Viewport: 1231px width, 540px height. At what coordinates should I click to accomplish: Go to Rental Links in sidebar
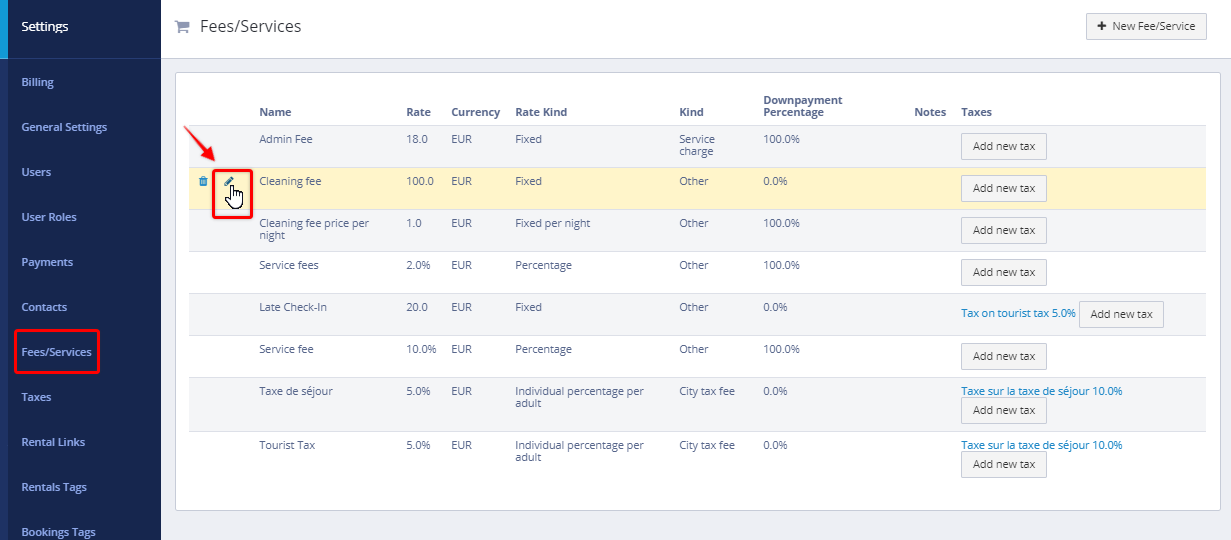(x=53, y=442)
